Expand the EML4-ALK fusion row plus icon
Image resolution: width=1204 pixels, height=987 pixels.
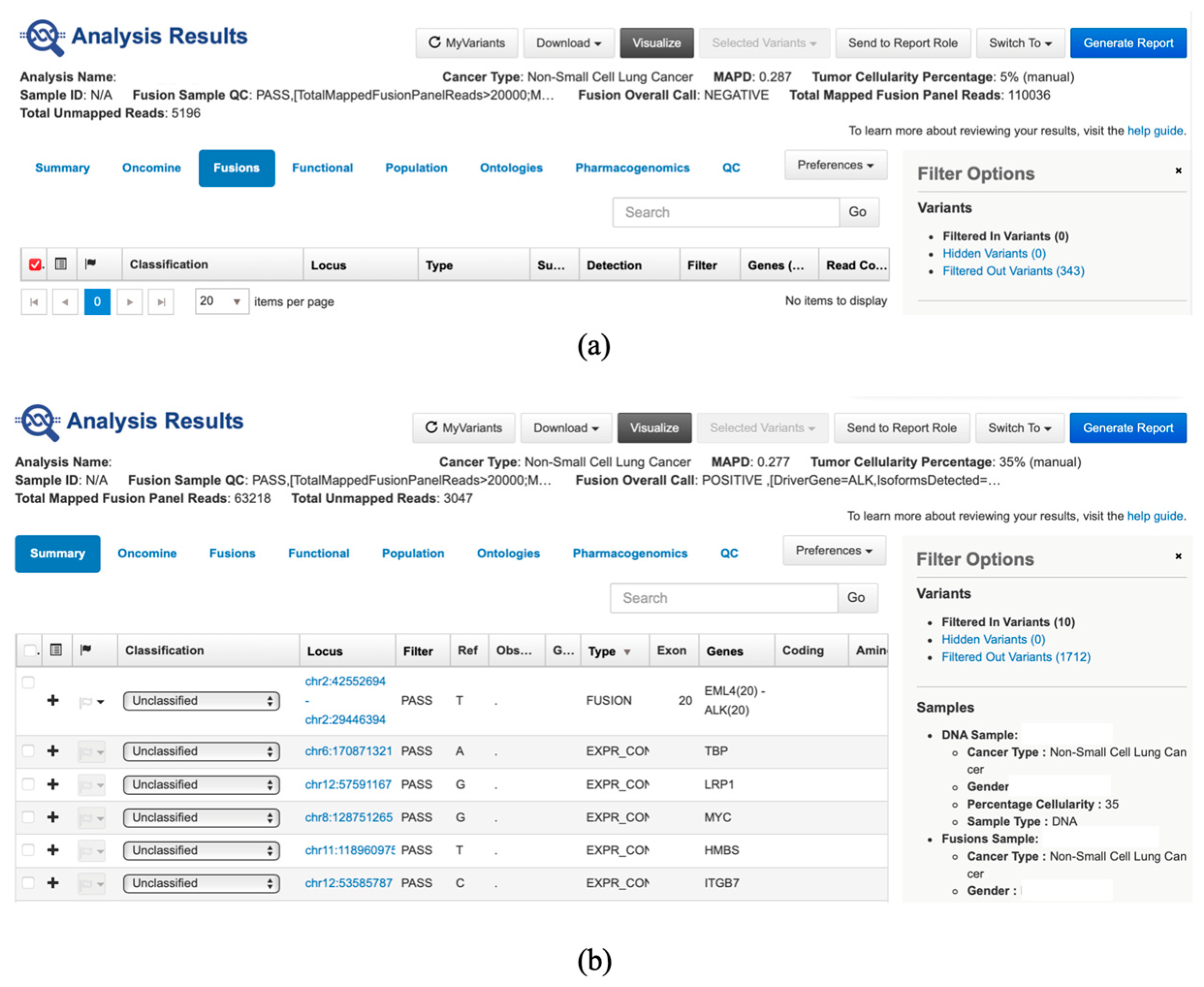point(53,700)
